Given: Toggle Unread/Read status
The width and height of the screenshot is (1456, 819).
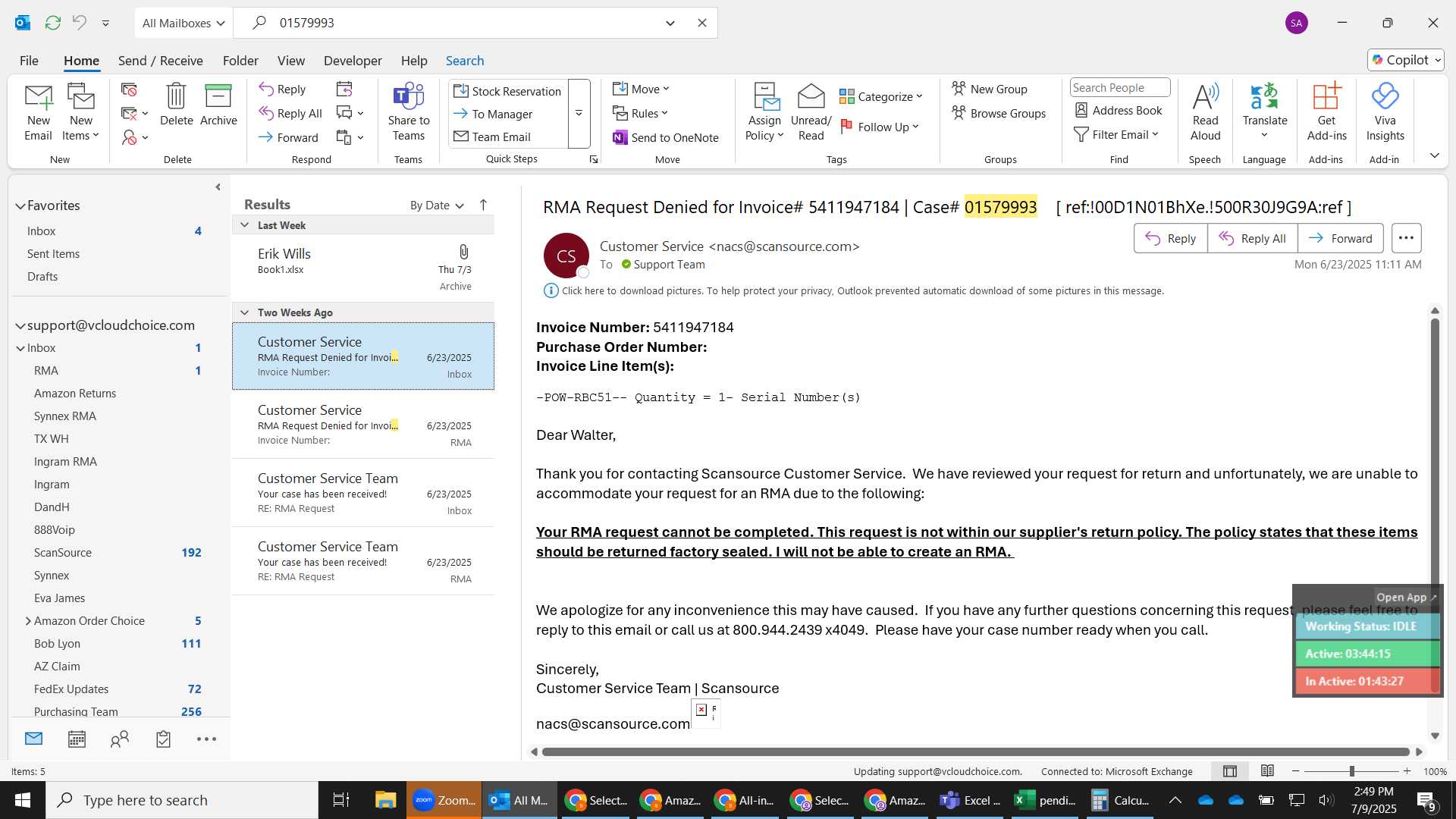Looking at the screenshot, I should pyautogui.click(x=811, y=112).
